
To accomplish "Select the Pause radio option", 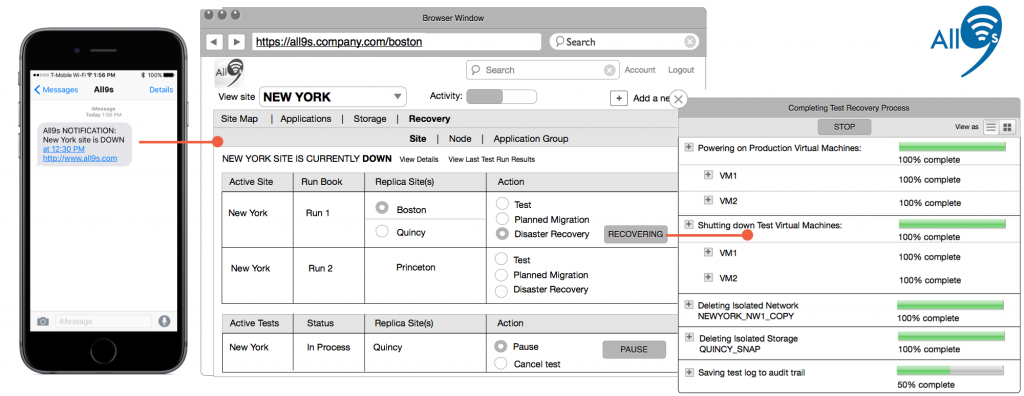I will point(501,346).
